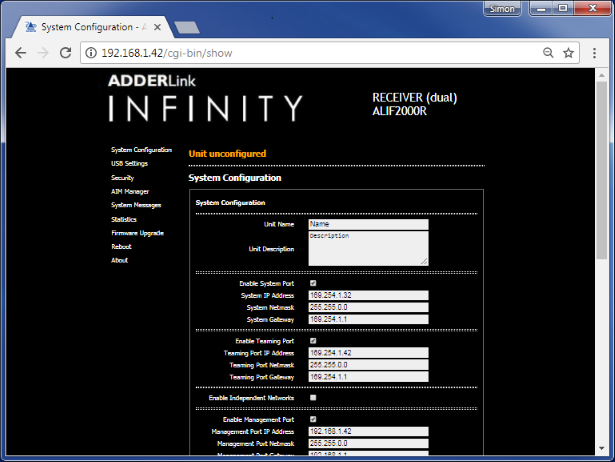Close the System Configuration tab
The image size is (615, 462).
tap(157, 27)
